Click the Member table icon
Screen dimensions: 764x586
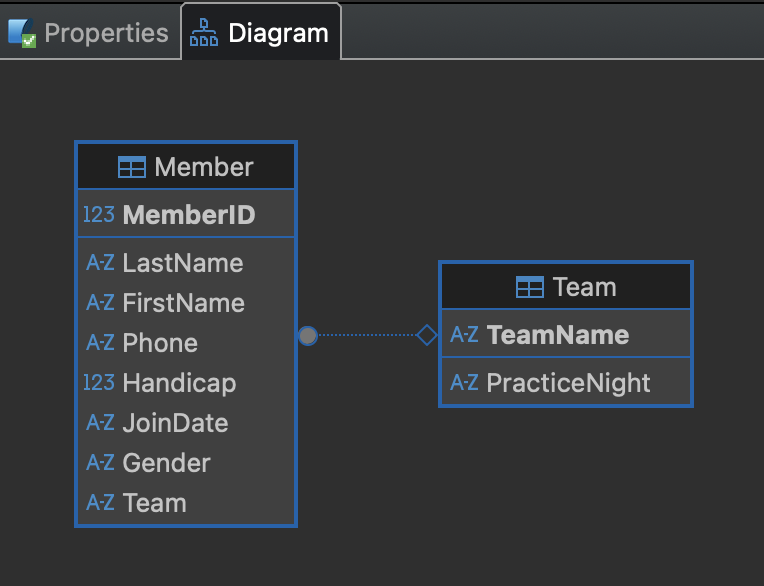coord(131,167)
